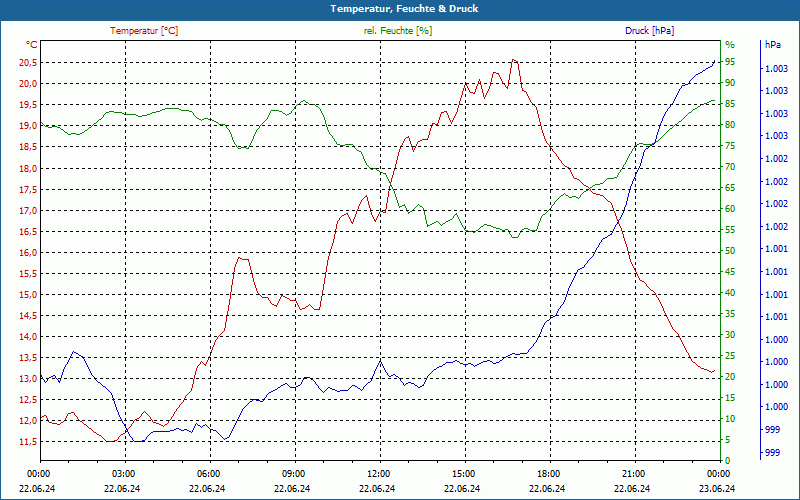Screen dimensions: 800x500
Task: Click the 16,0 temperature axis tick
Action: [28, 253]
